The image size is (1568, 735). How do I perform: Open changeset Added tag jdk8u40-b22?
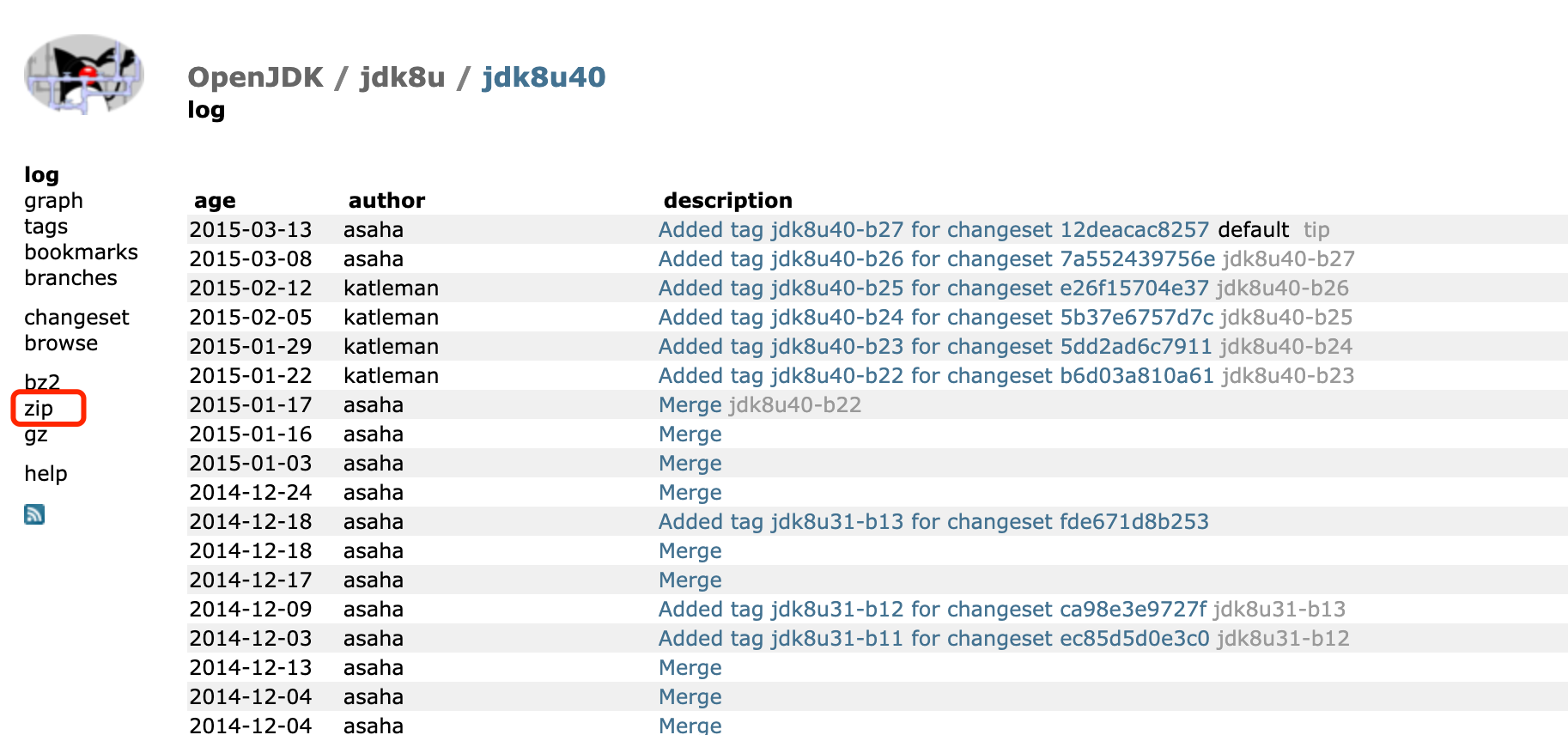pyautogui.click(x=936, y=376)
